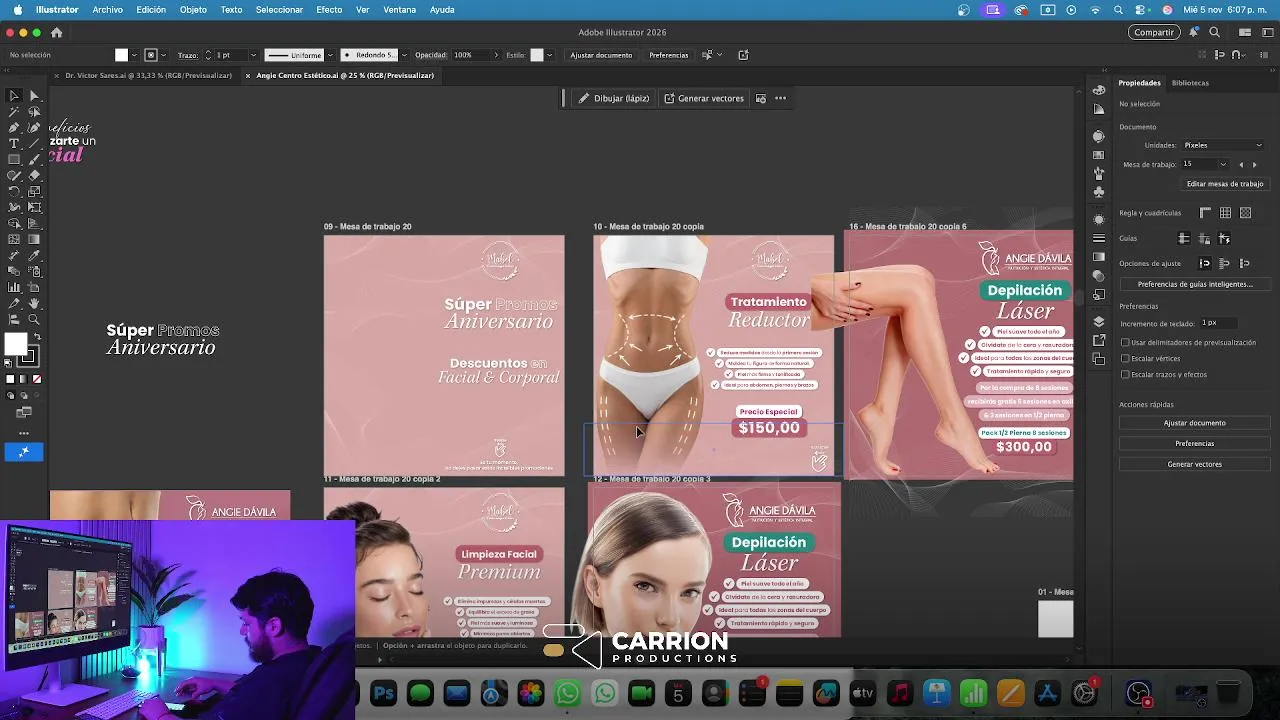Open the Edit Toolbar three-dots button
Image resolution: width=1280 pixels, height=720 pixels.
pos(24,433)
